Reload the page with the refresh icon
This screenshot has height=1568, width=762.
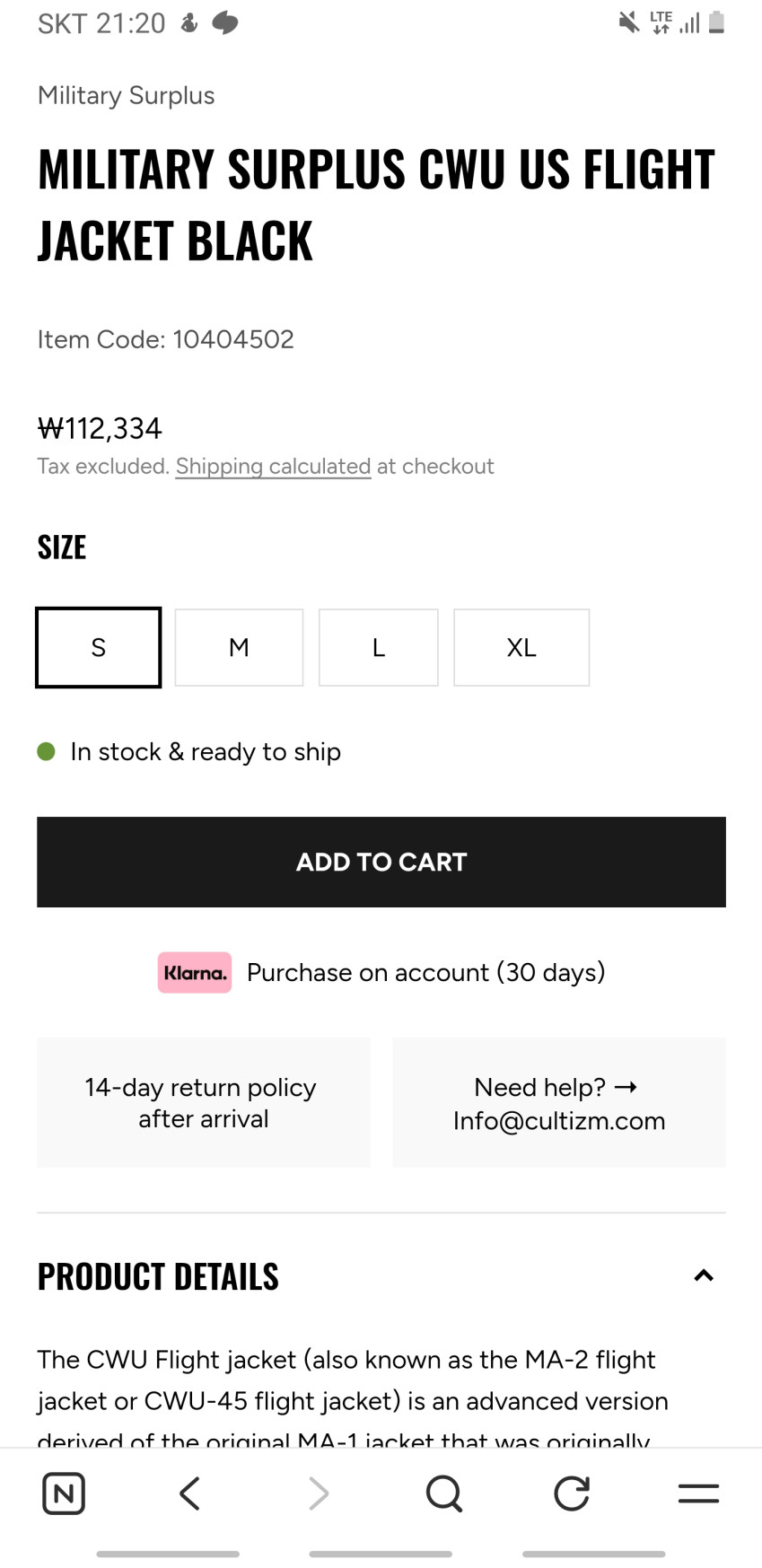[571, 1494]
